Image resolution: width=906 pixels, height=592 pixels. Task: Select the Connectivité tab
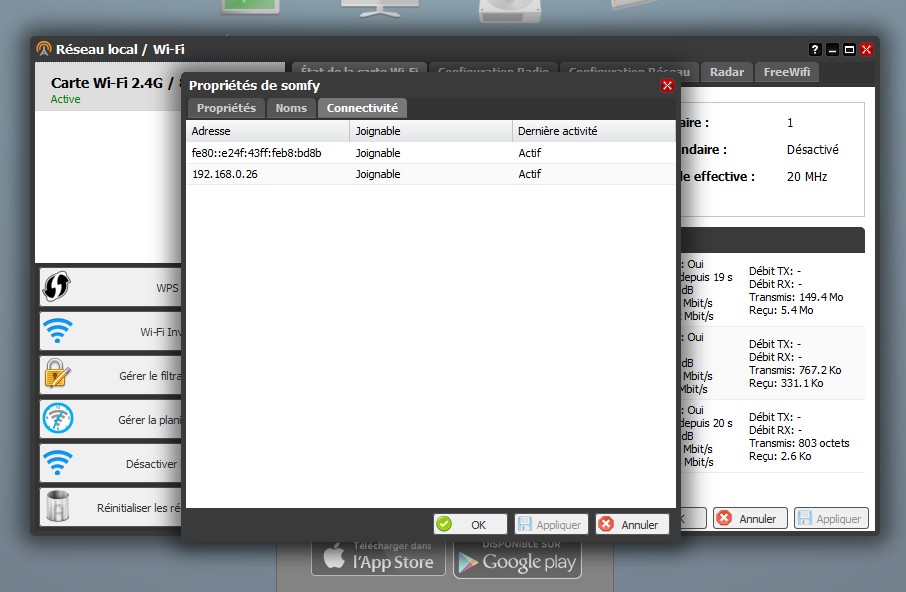click(362, 108)
